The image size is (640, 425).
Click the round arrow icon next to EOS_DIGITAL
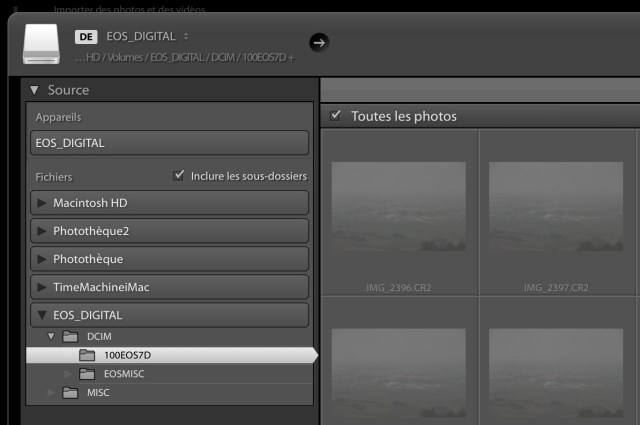point(319,42)
